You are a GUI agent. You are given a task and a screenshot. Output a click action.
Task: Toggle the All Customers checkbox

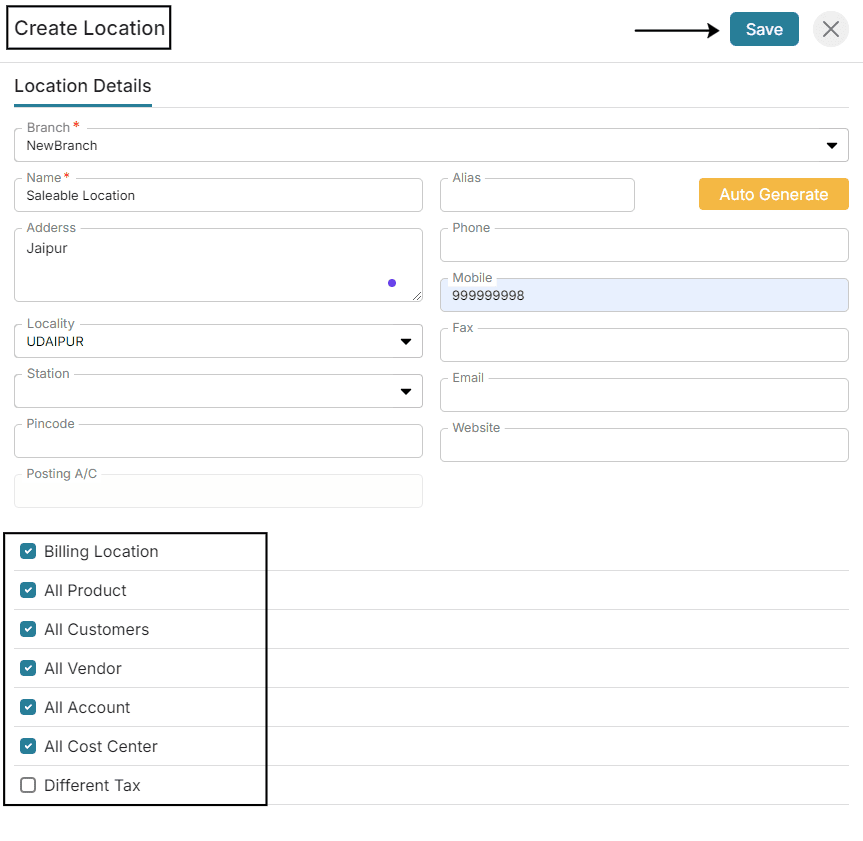point(28,629)
